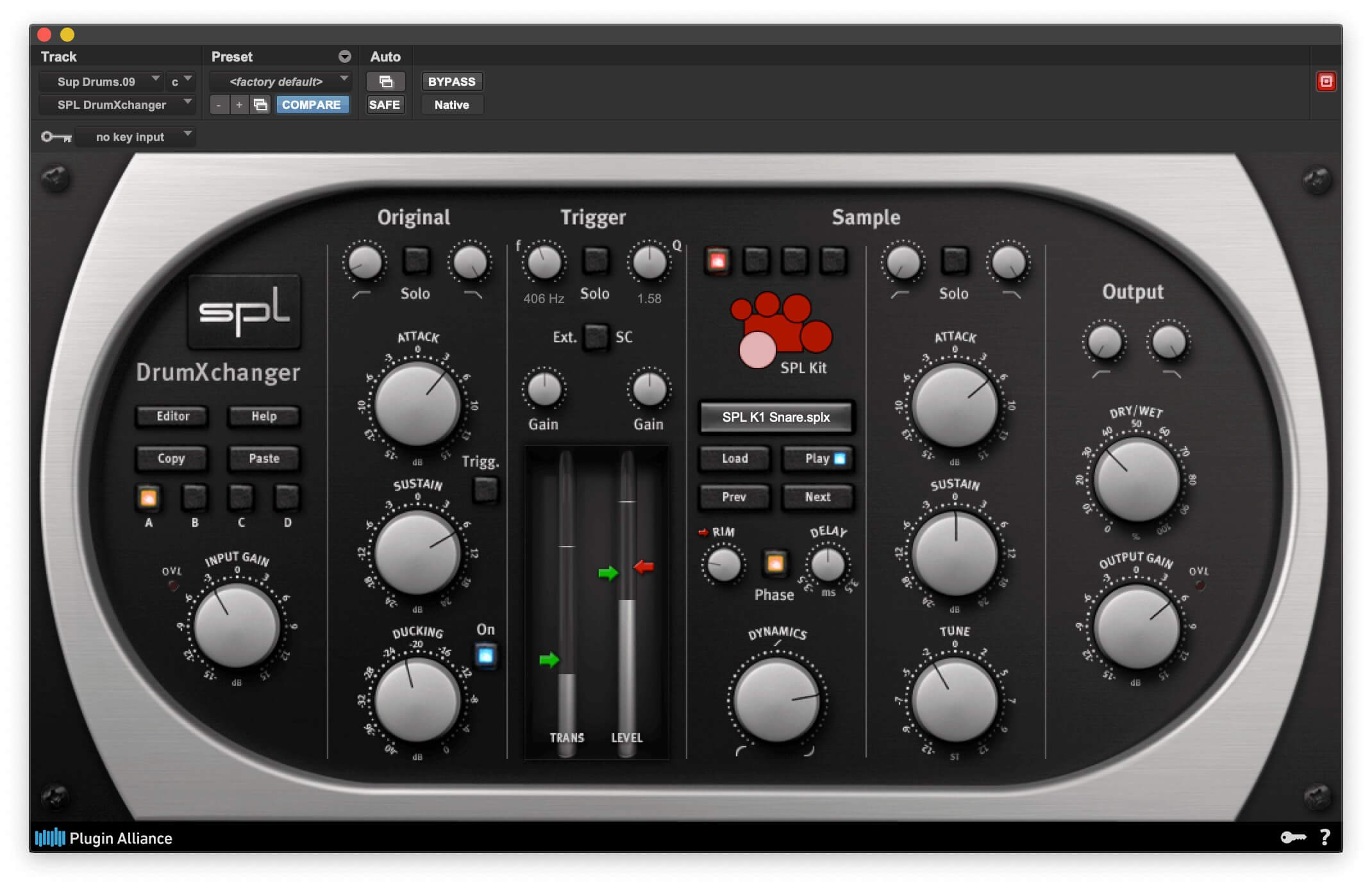Image resolution: width=1372 pixels, height=887 pixels.
Task: Click the INPUT GAIN knob
Action: [237, 626]
